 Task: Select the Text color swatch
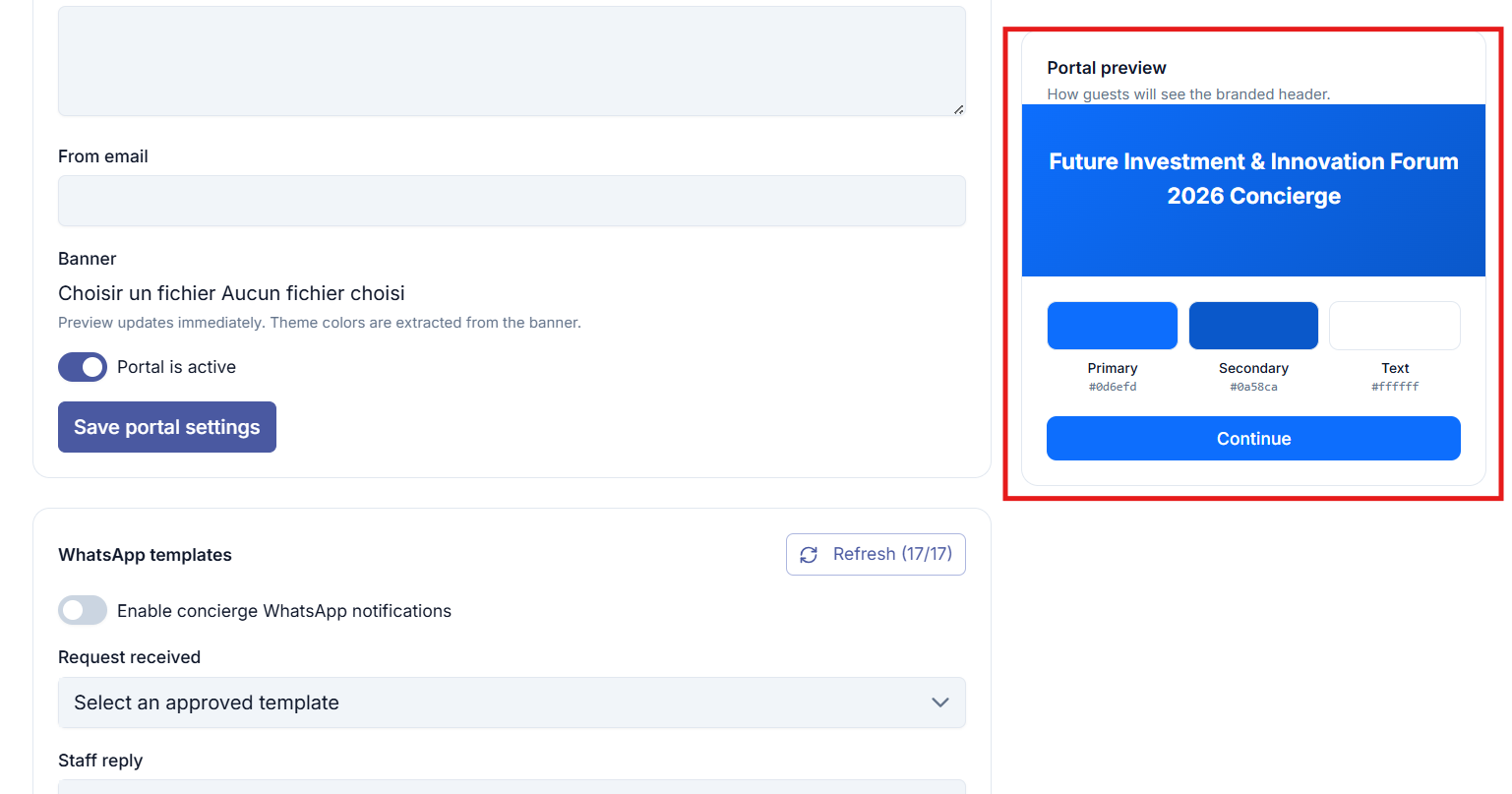(x=1395, y=326)
